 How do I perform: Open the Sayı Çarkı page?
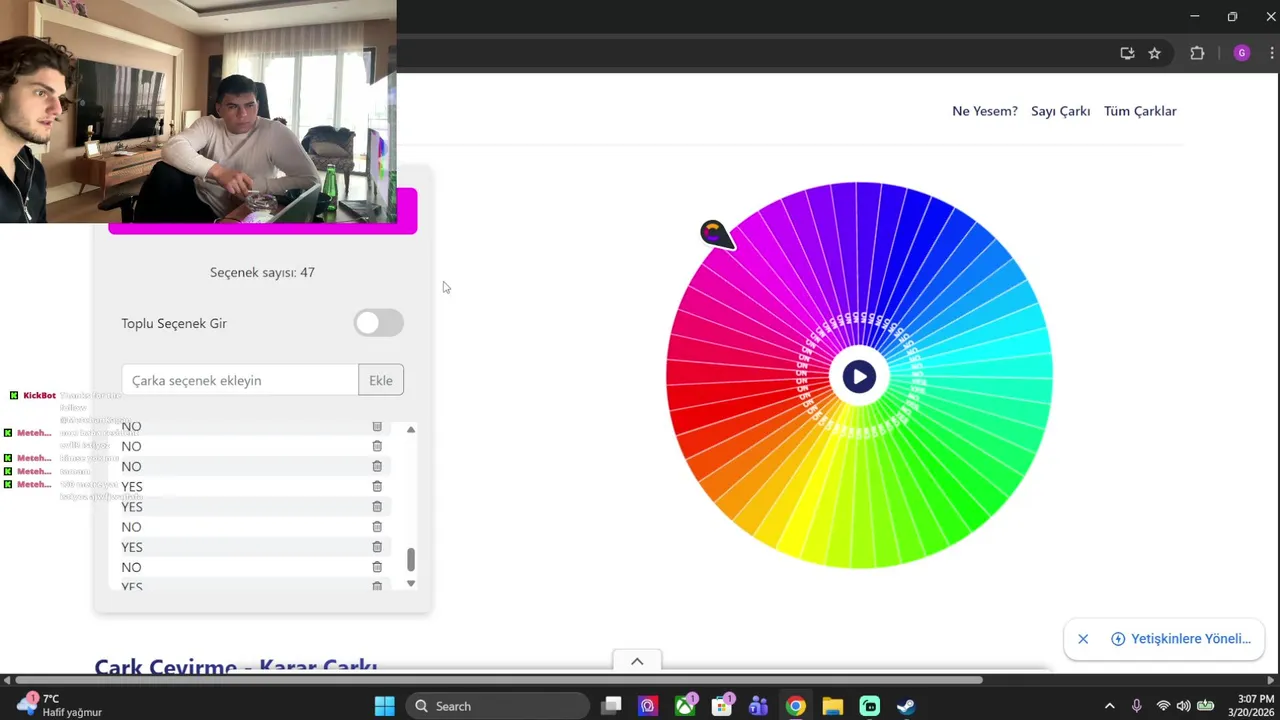point(1061,111)
